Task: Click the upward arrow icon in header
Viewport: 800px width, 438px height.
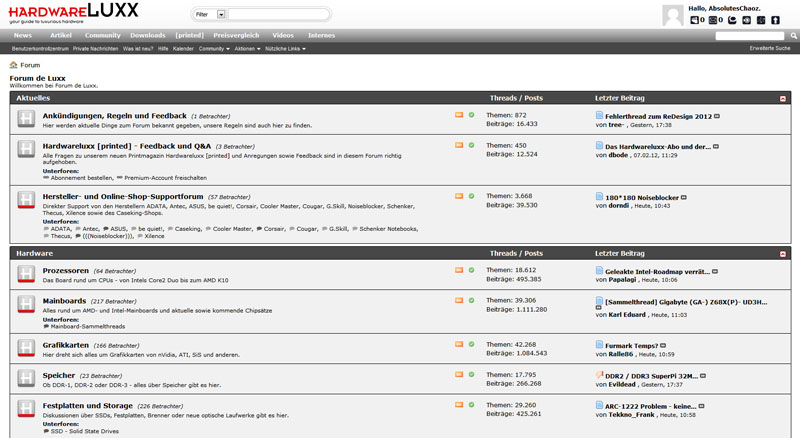Action: 775,20
